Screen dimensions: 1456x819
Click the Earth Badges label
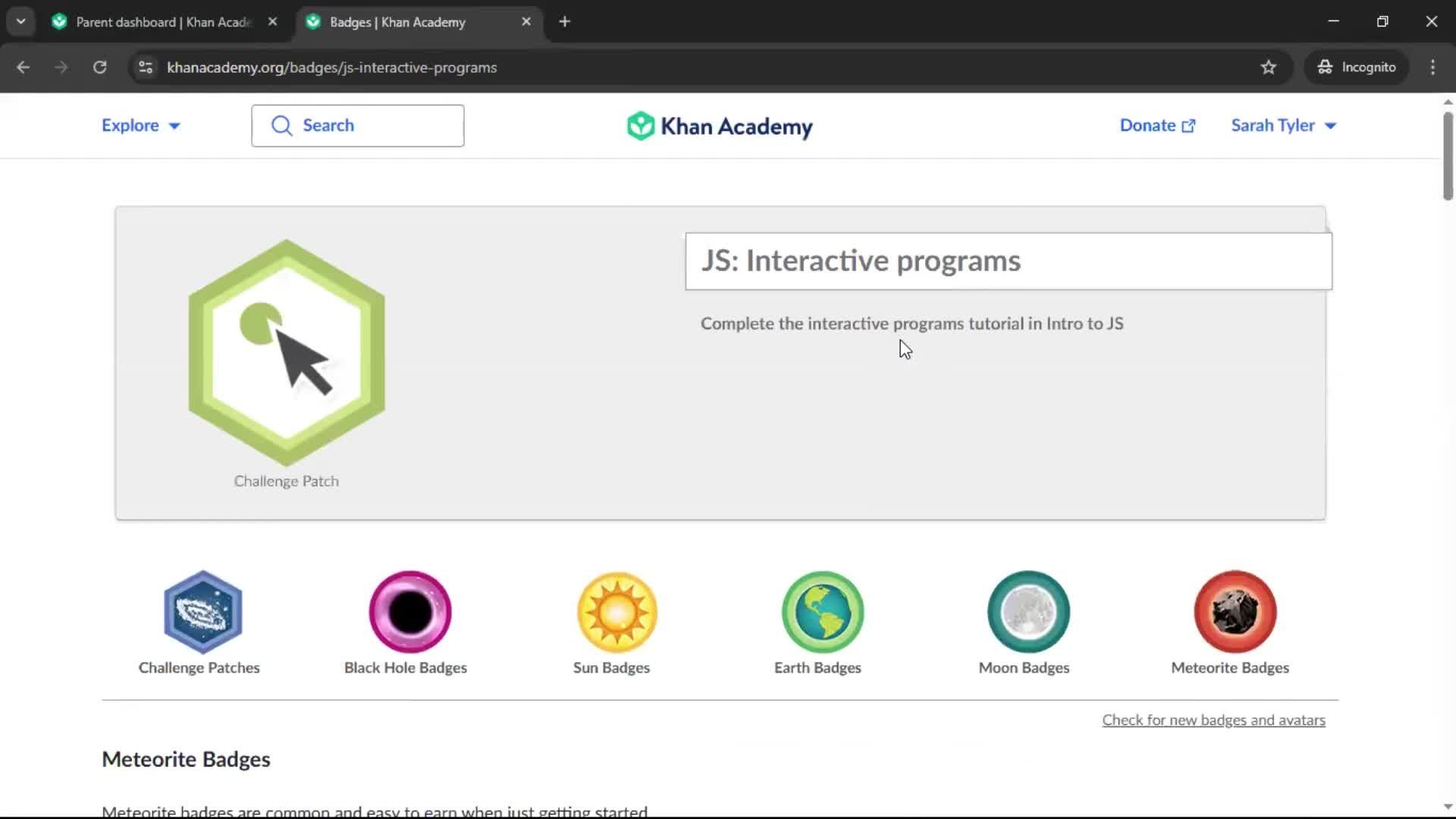pos(817,668)
